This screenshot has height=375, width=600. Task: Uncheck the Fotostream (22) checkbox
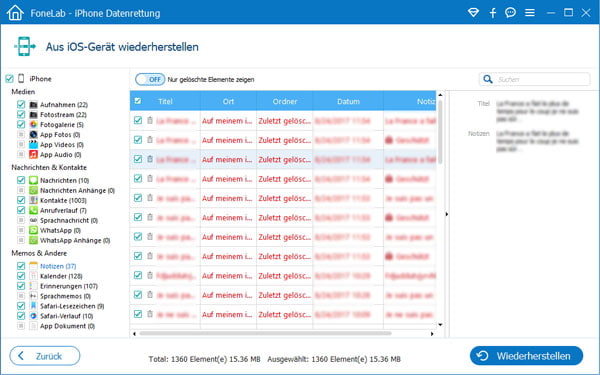click(x=21, y=114)
